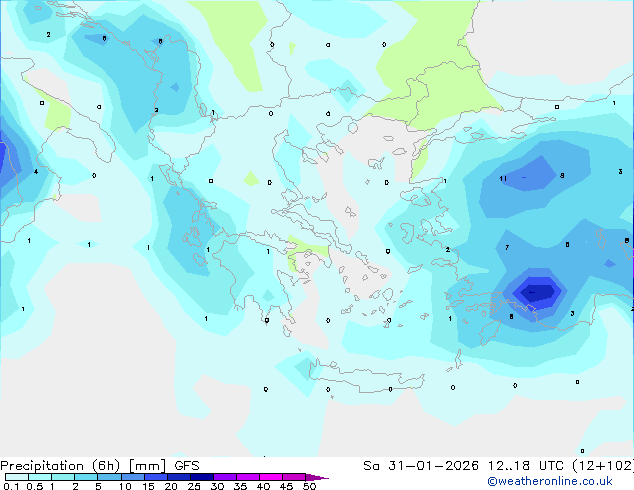Click the legend label '35'

240,486
